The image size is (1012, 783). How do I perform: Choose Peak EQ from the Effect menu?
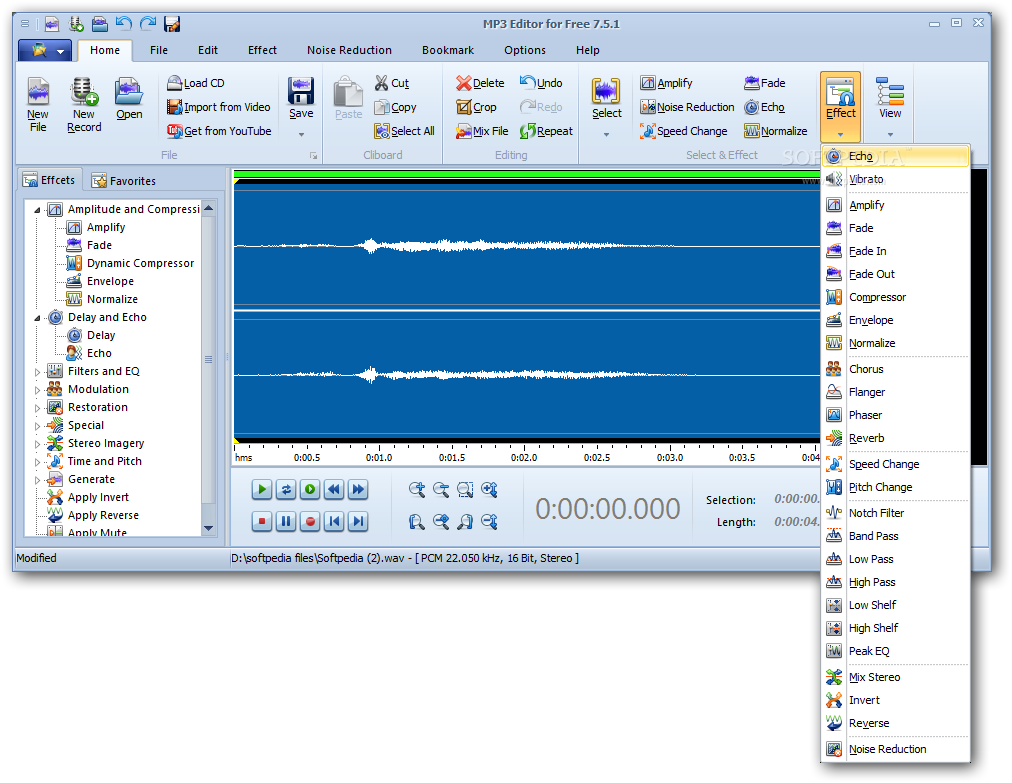tap(896, 651)
